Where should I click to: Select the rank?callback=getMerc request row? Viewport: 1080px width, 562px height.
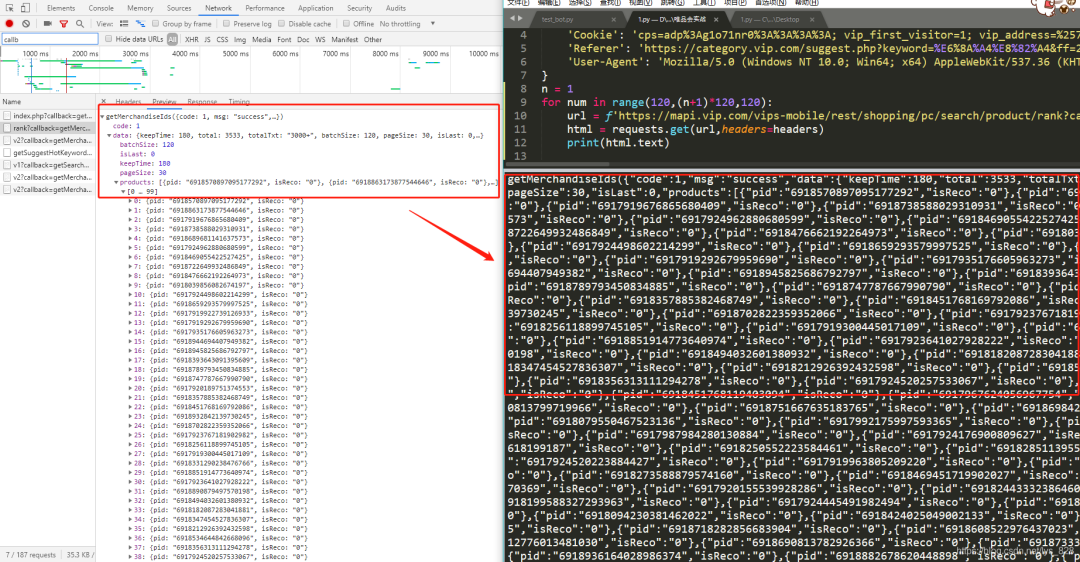pyautogui.click(x=48, y=128)
